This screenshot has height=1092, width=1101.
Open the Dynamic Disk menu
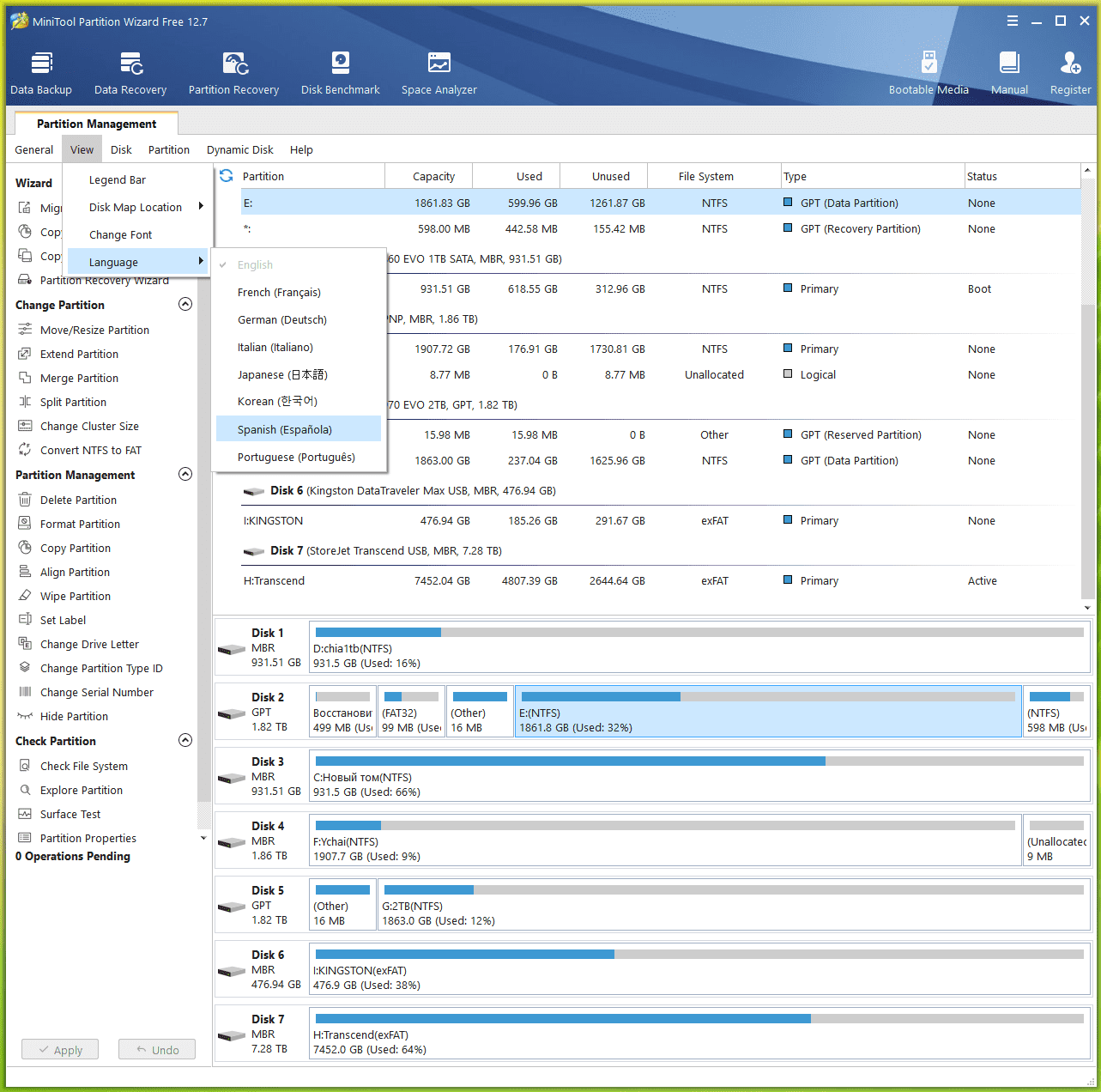pos(239,150)
